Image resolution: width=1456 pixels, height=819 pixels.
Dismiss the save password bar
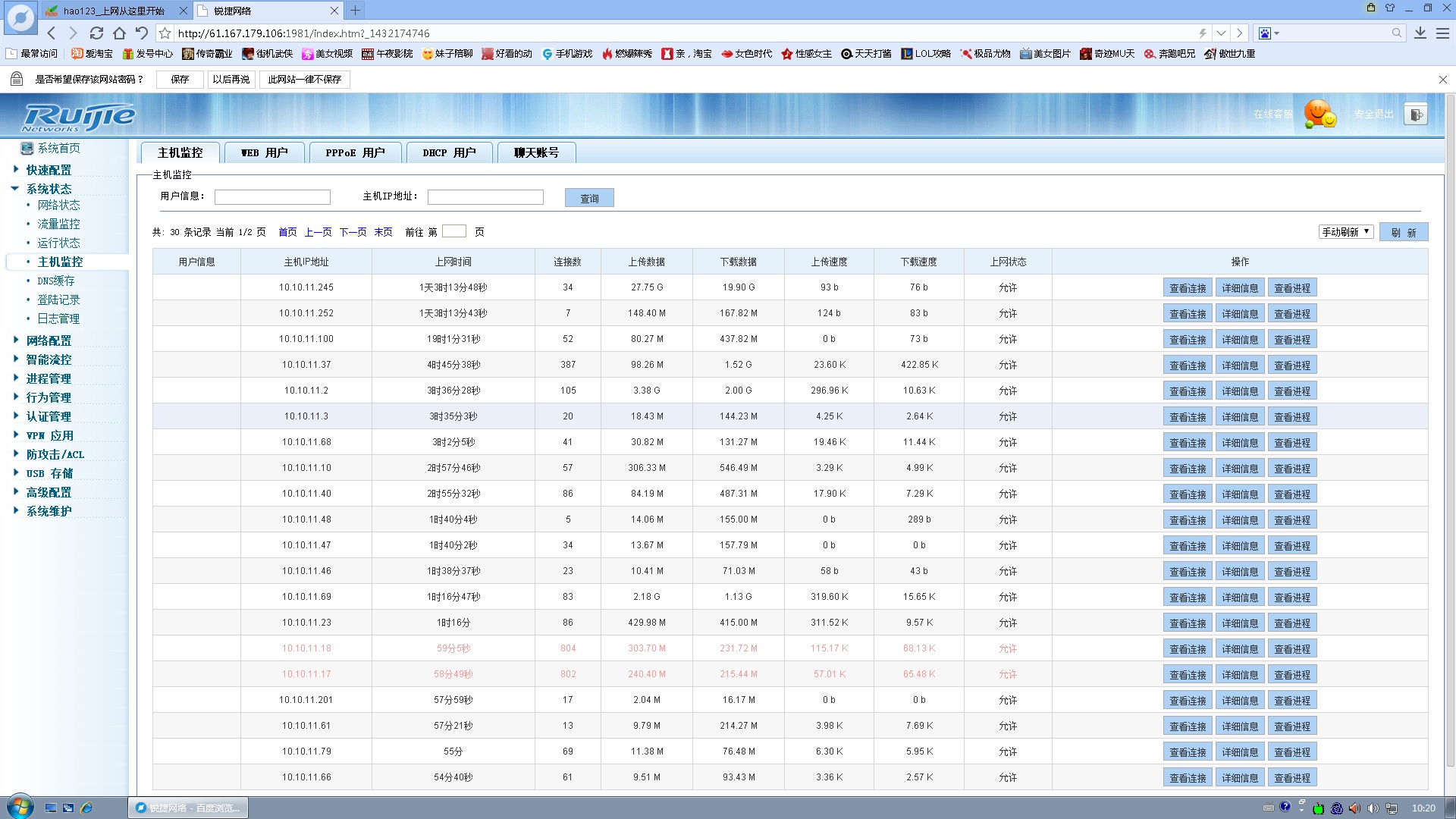1442,80
